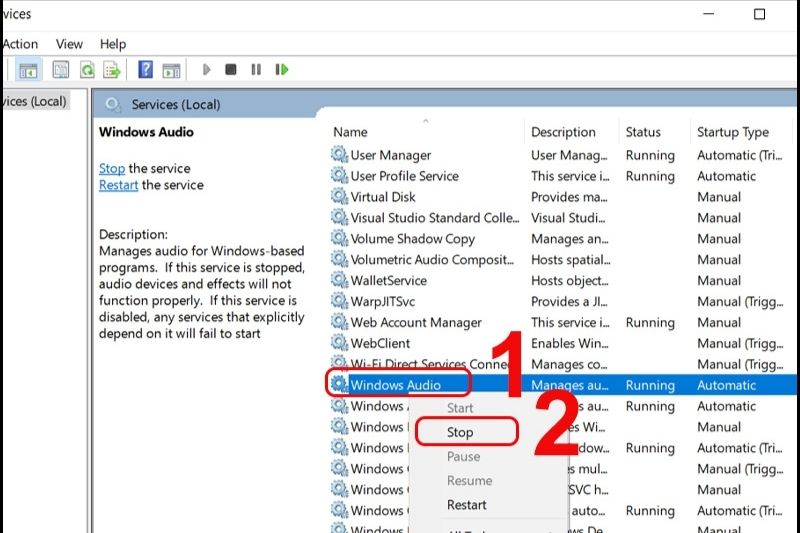Click gear icon beside Volumetric Audio Compositor
The image size is (800, 533).
(339, 259)
